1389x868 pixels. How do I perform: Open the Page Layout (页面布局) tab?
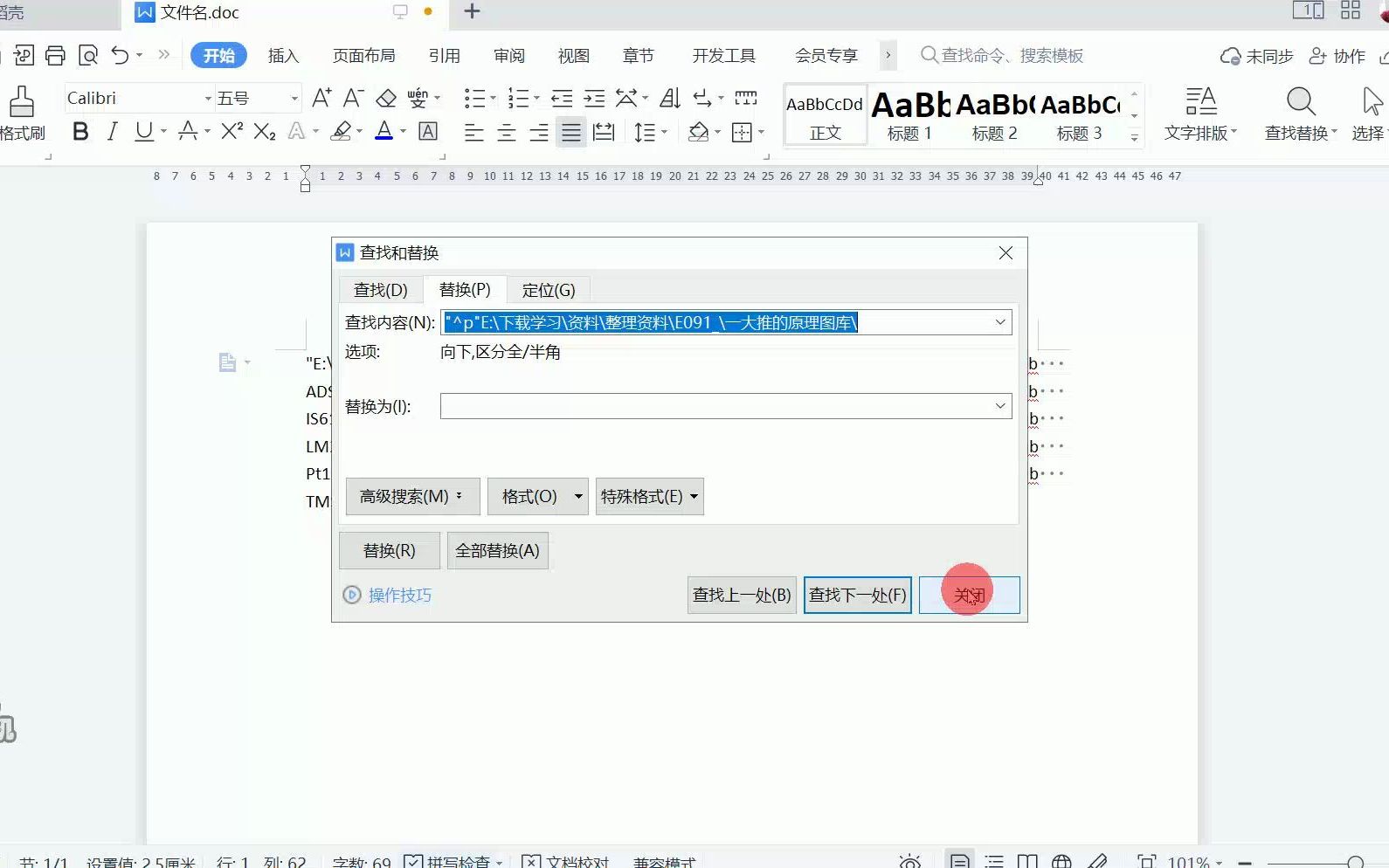363,56
